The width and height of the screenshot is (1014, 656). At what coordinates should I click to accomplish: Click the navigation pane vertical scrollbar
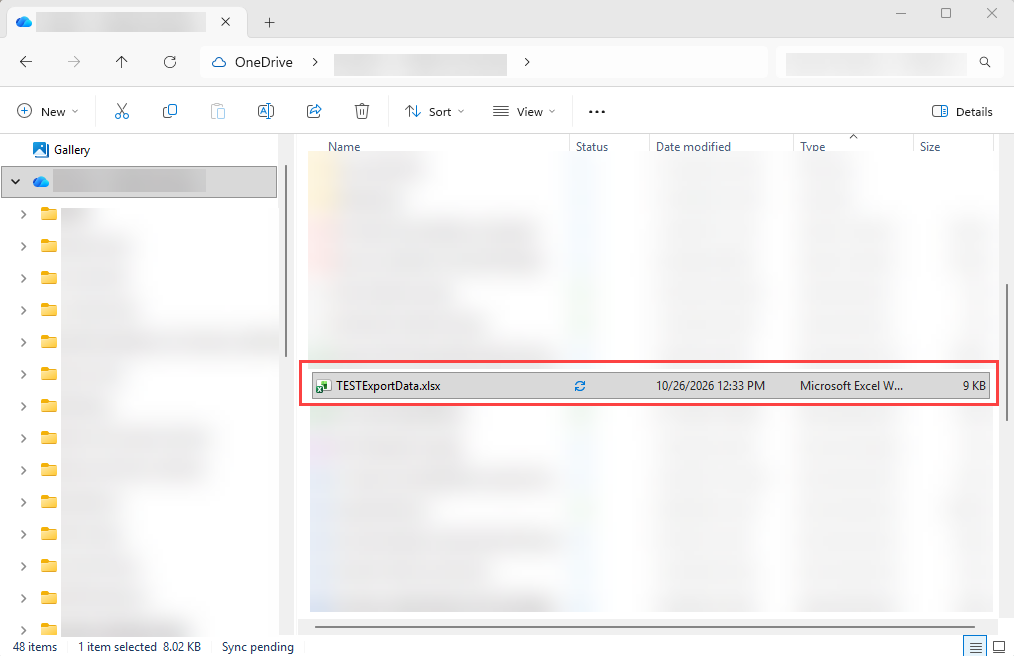[285, 260]
